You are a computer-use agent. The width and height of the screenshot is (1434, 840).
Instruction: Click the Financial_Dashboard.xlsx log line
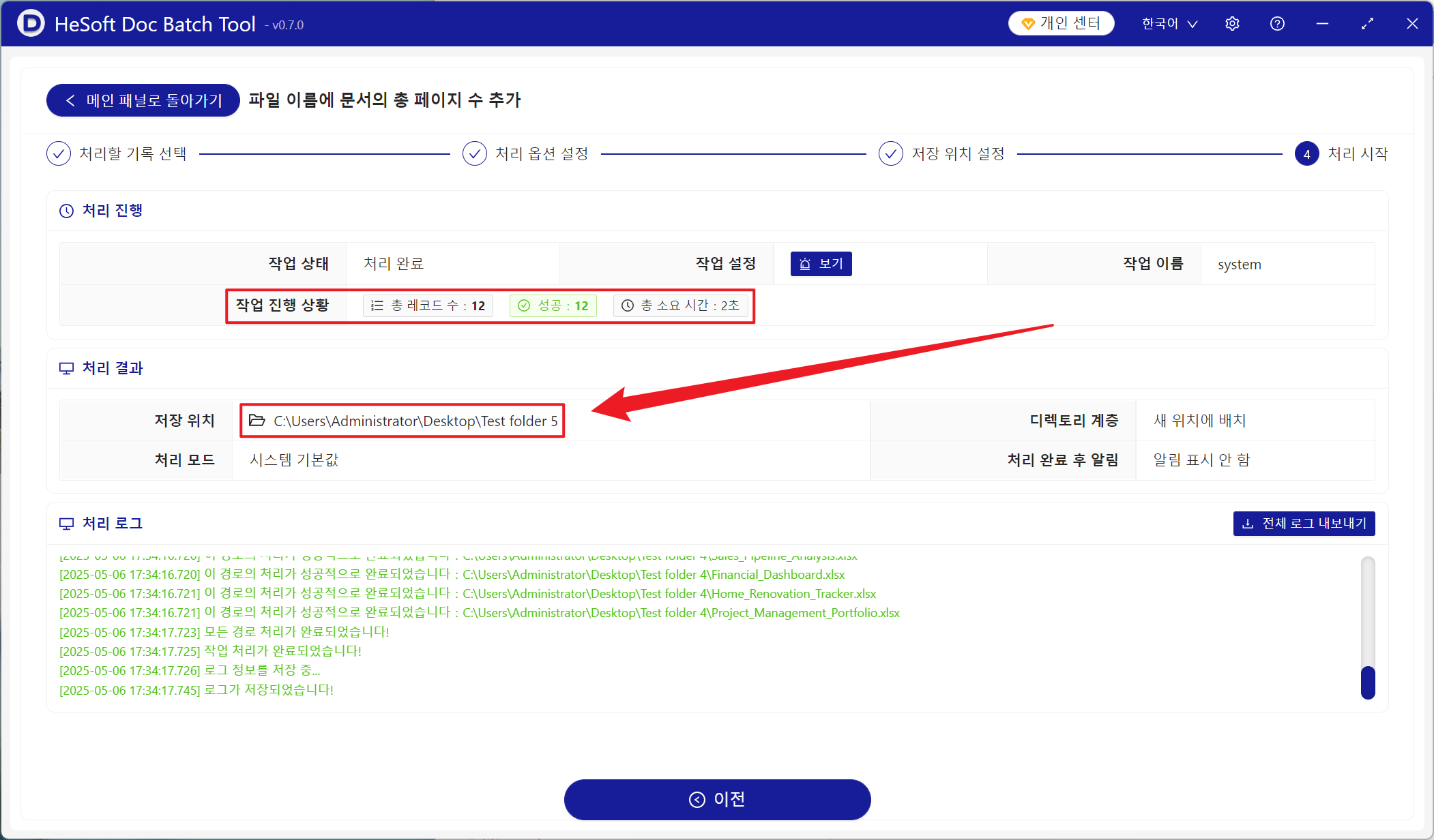click(452, 575)
